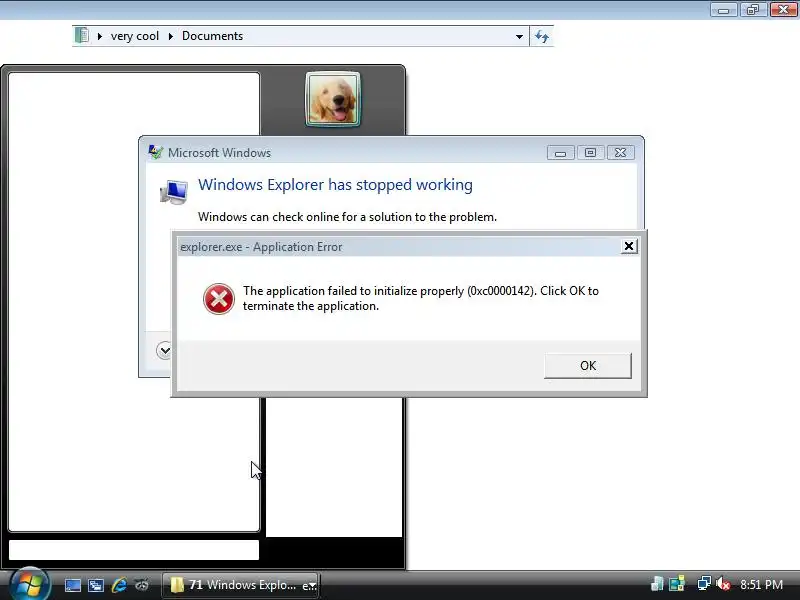Click the refresh button beside address bar
The width and height of the screenshot is (800, 600).
pos(542,36)
